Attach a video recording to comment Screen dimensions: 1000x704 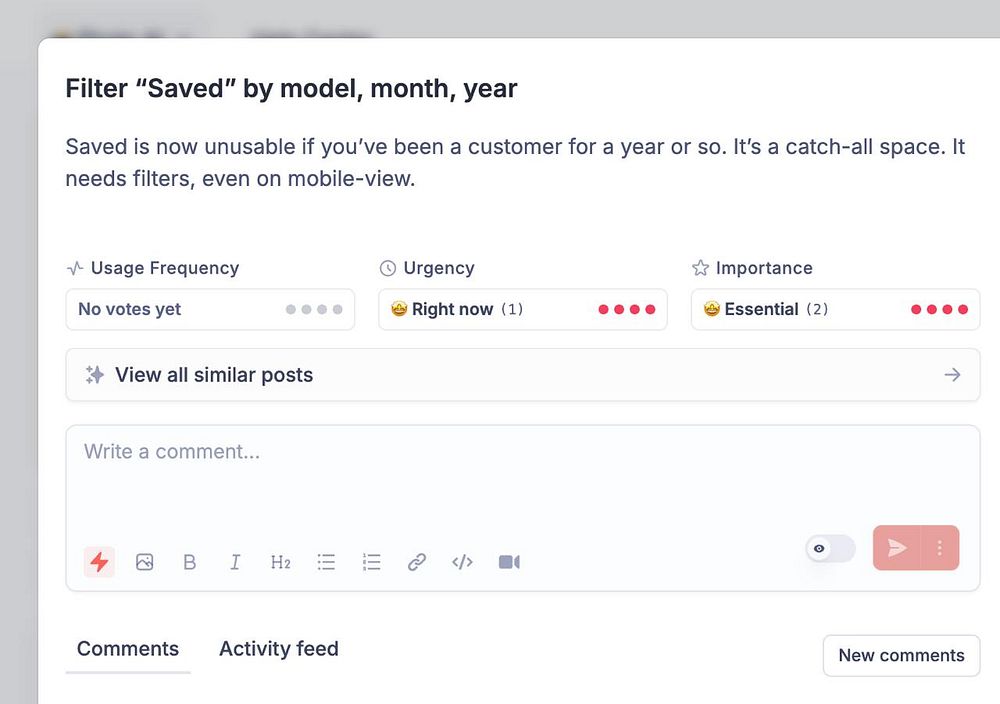(x=509, y=562)
